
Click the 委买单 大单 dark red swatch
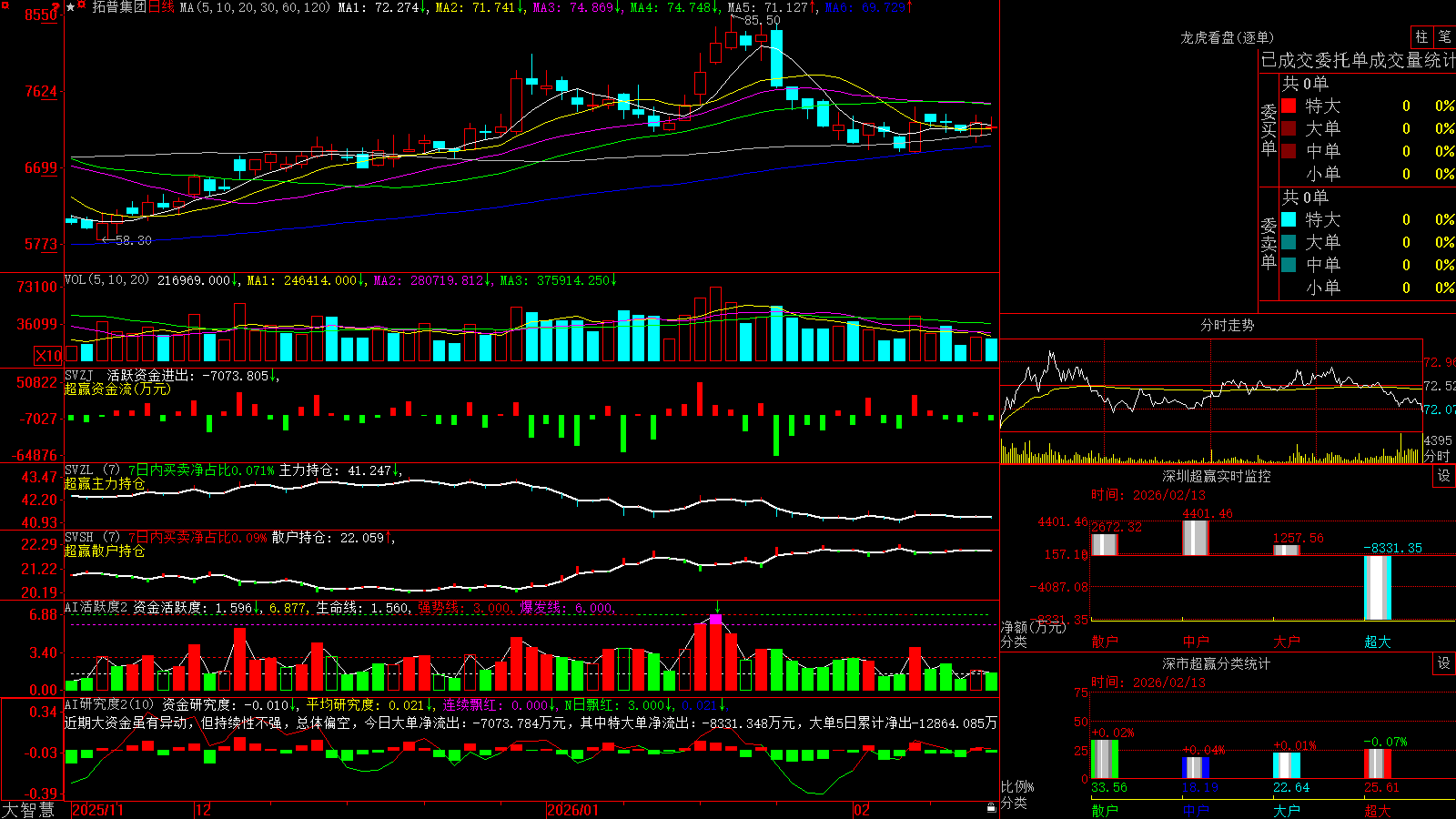pos(1289,128)
